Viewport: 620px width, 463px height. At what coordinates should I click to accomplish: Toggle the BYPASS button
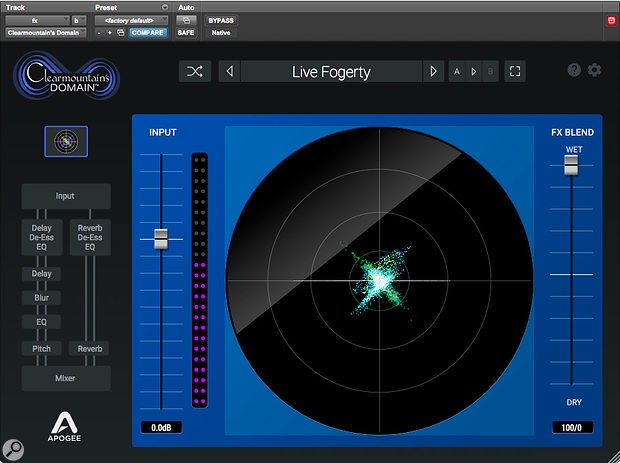coord(221,21)
